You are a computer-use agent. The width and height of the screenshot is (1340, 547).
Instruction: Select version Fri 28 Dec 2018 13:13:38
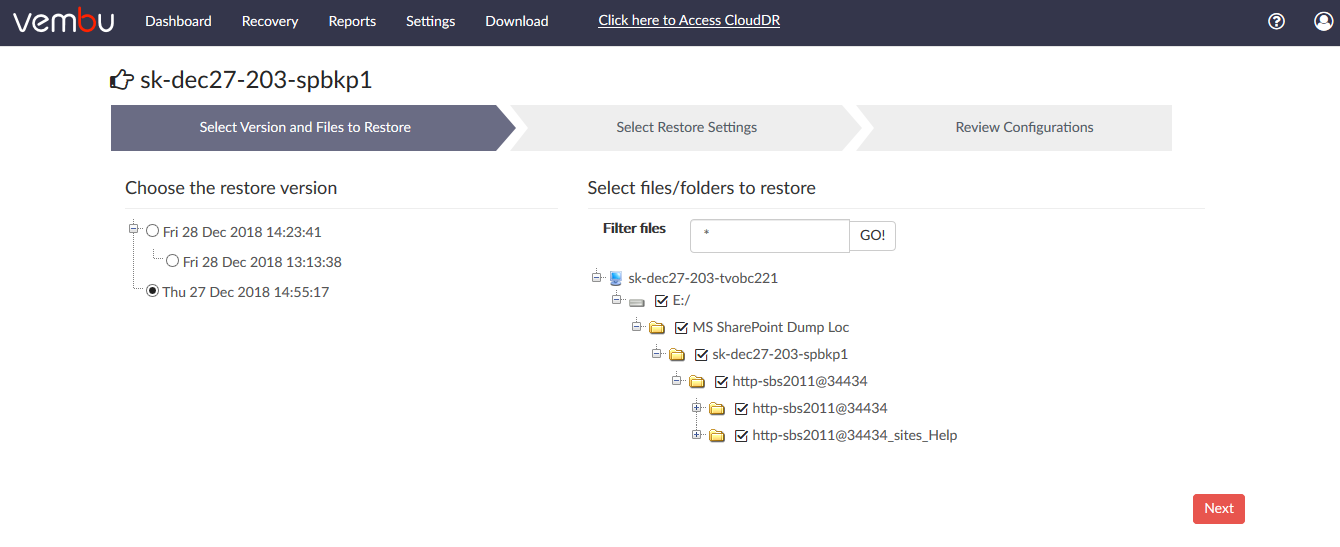click(x=173, y=261)
